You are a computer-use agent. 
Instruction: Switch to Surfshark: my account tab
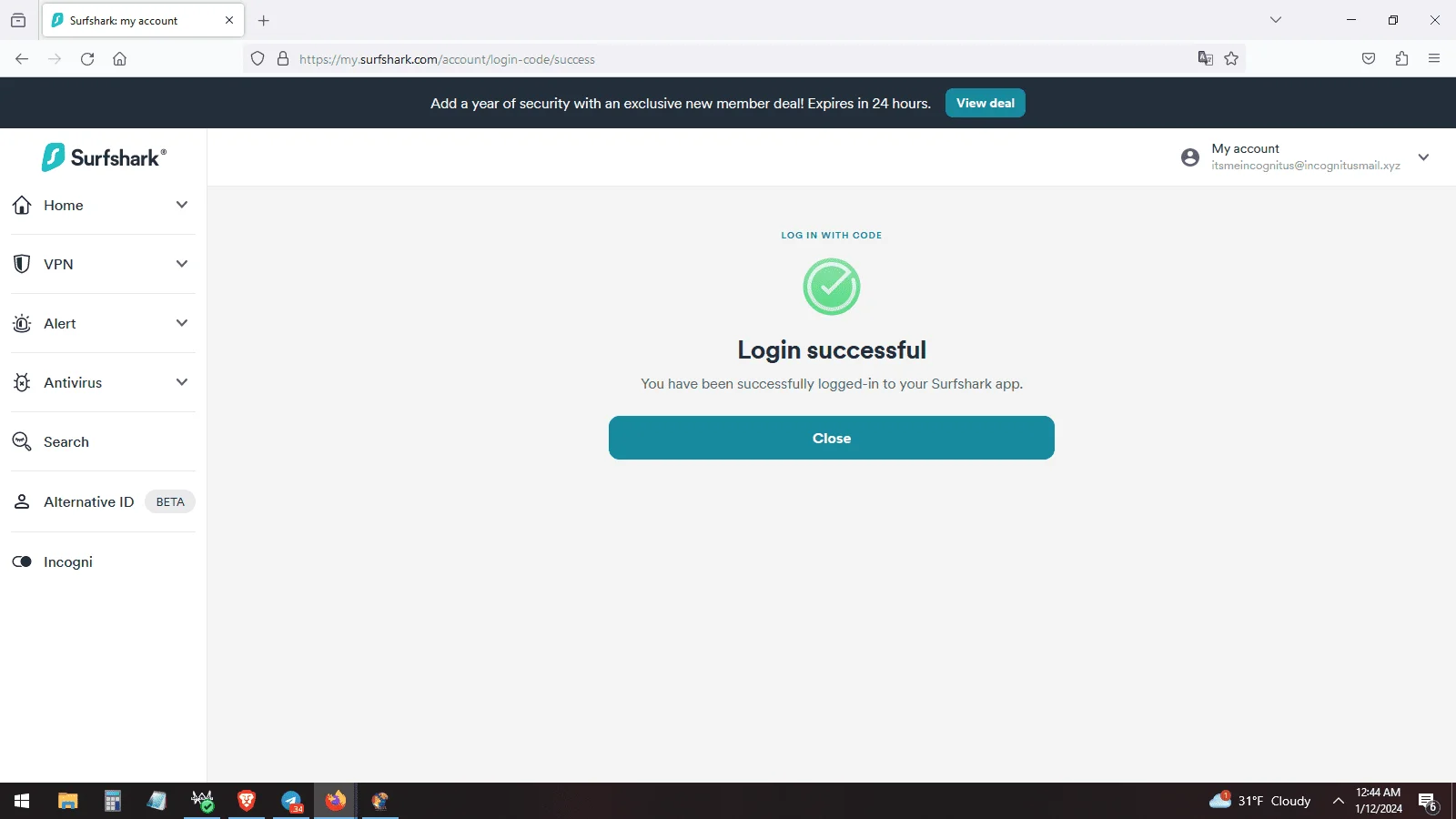pos(143,20)
